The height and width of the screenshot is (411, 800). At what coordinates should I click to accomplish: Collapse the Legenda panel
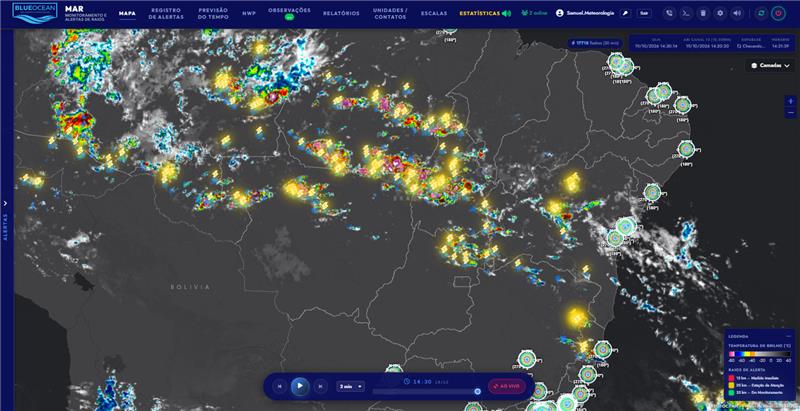coord(788,337)
